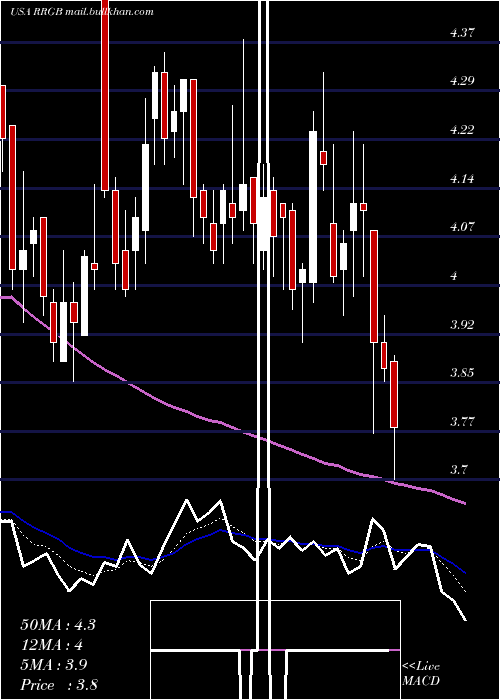This screenshot has width=500, height=700.
Task: Select the 3.7 price axis label
Action: pos(459,470)
